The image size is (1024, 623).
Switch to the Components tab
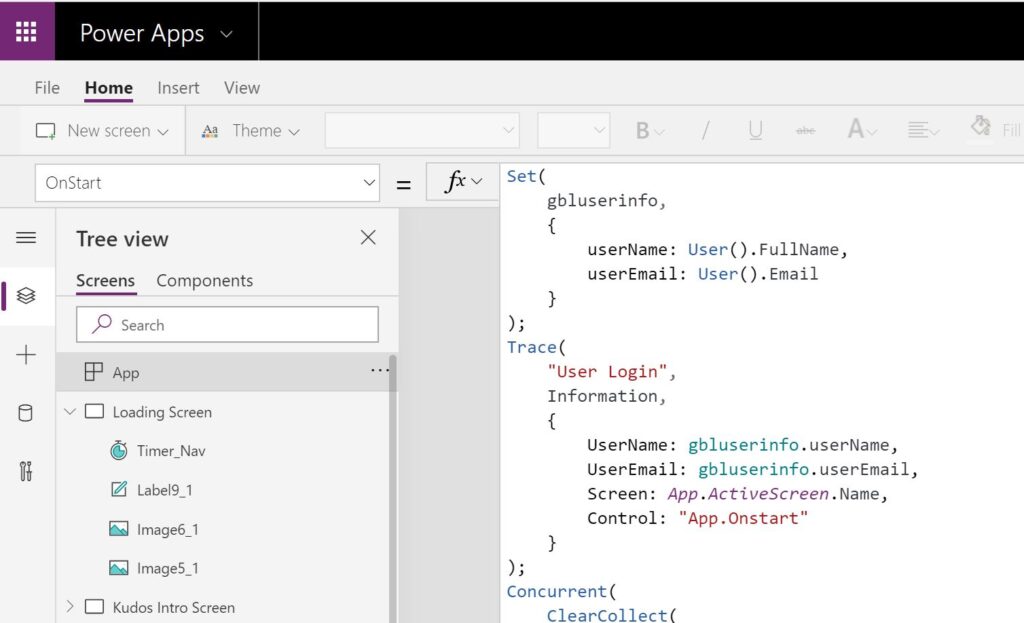click(x=204, y=281)
